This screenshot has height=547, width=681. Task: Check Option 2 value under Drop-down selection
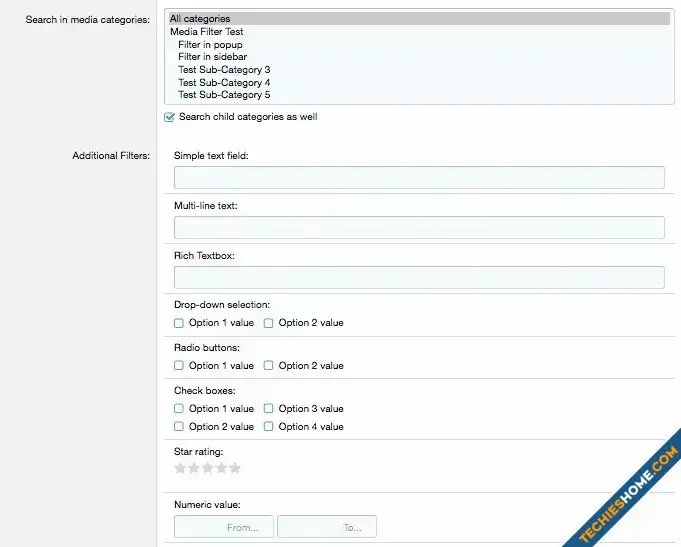click(268, 323)
